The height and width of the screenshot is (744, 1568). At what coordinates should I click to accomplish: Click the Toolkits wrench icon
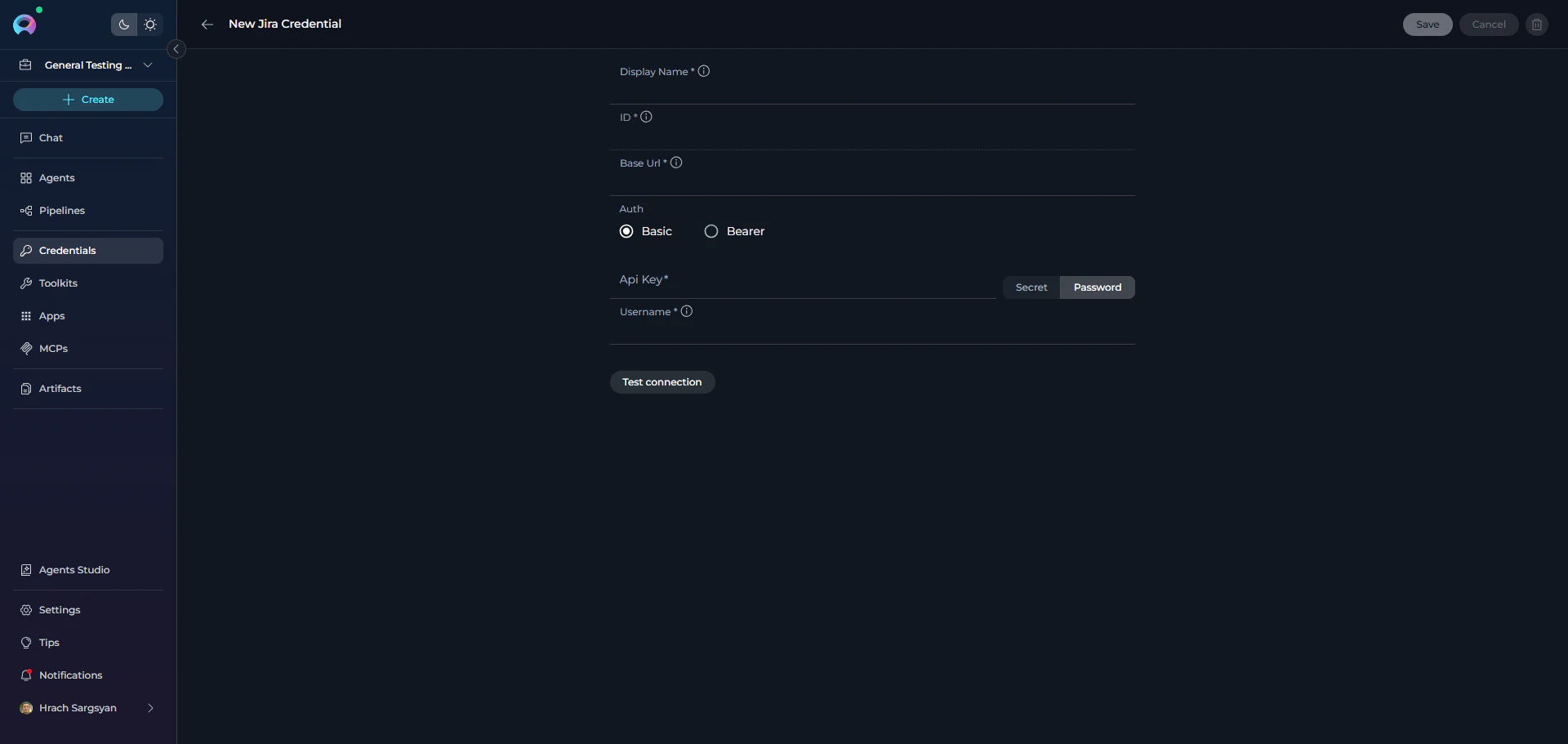click(x=26, y=283)
